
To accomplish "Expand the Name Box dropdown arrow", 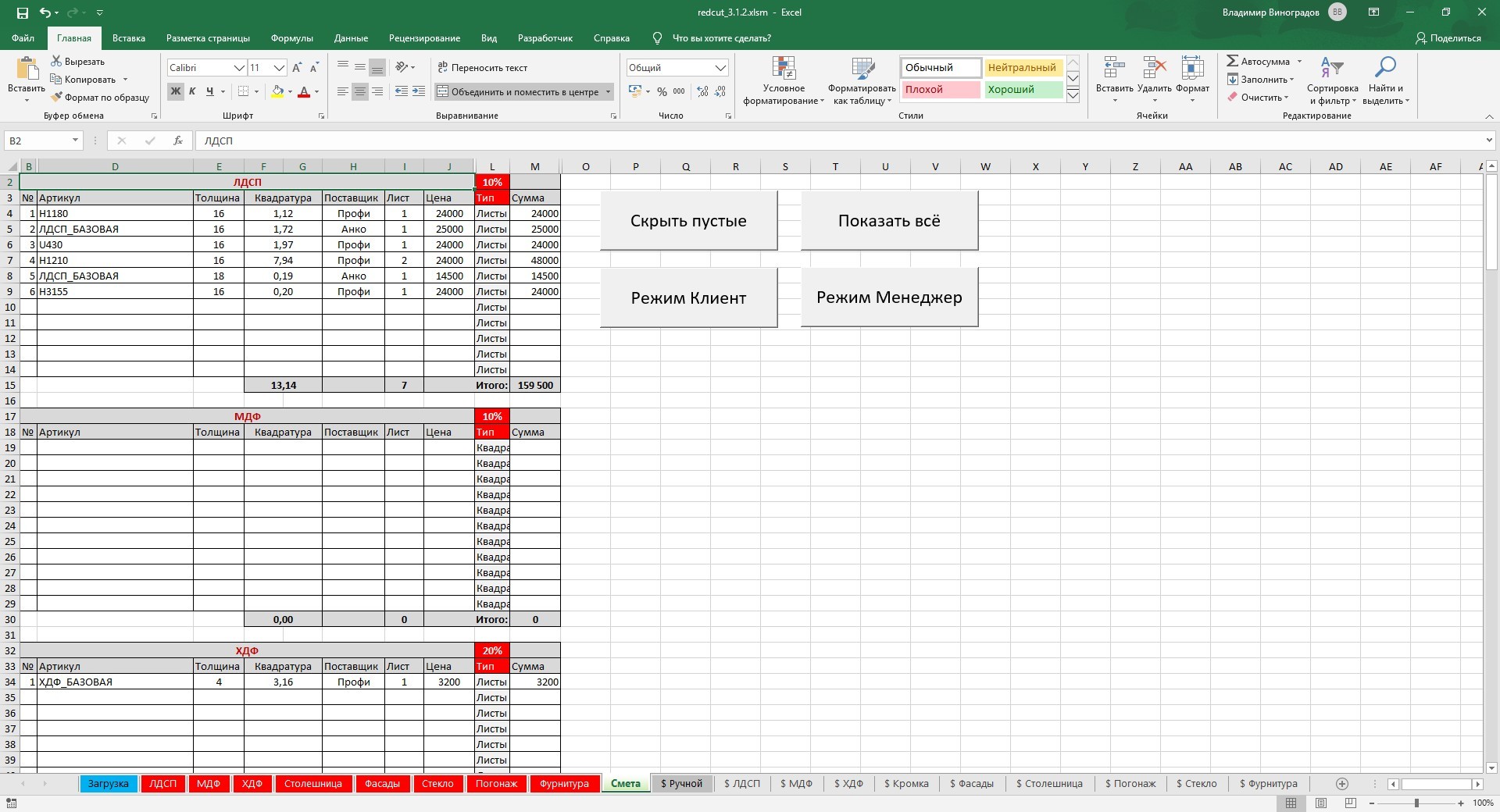I will (75, 141).
